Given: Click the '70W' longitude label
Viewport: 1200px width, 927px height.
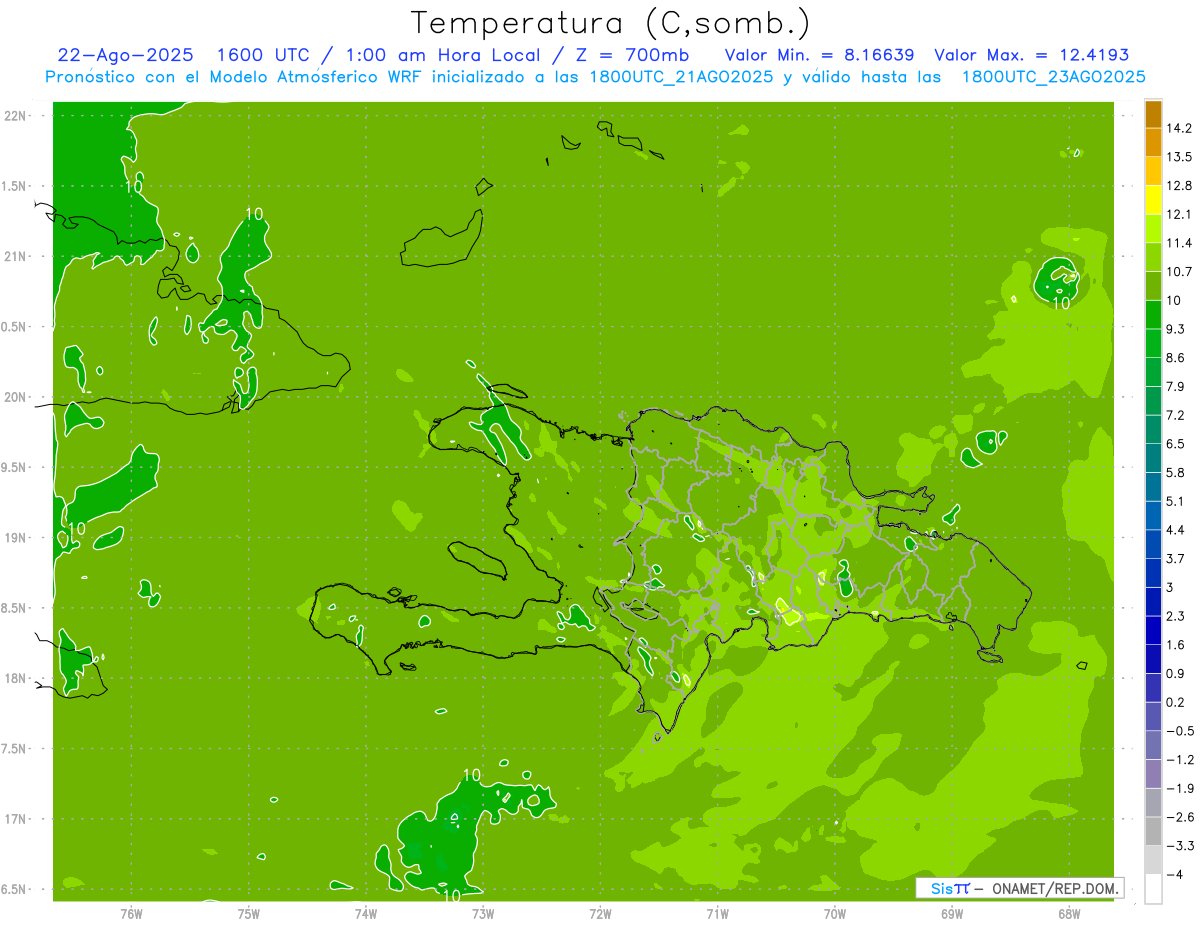Looking at the screenshot, I should [835, 913].
